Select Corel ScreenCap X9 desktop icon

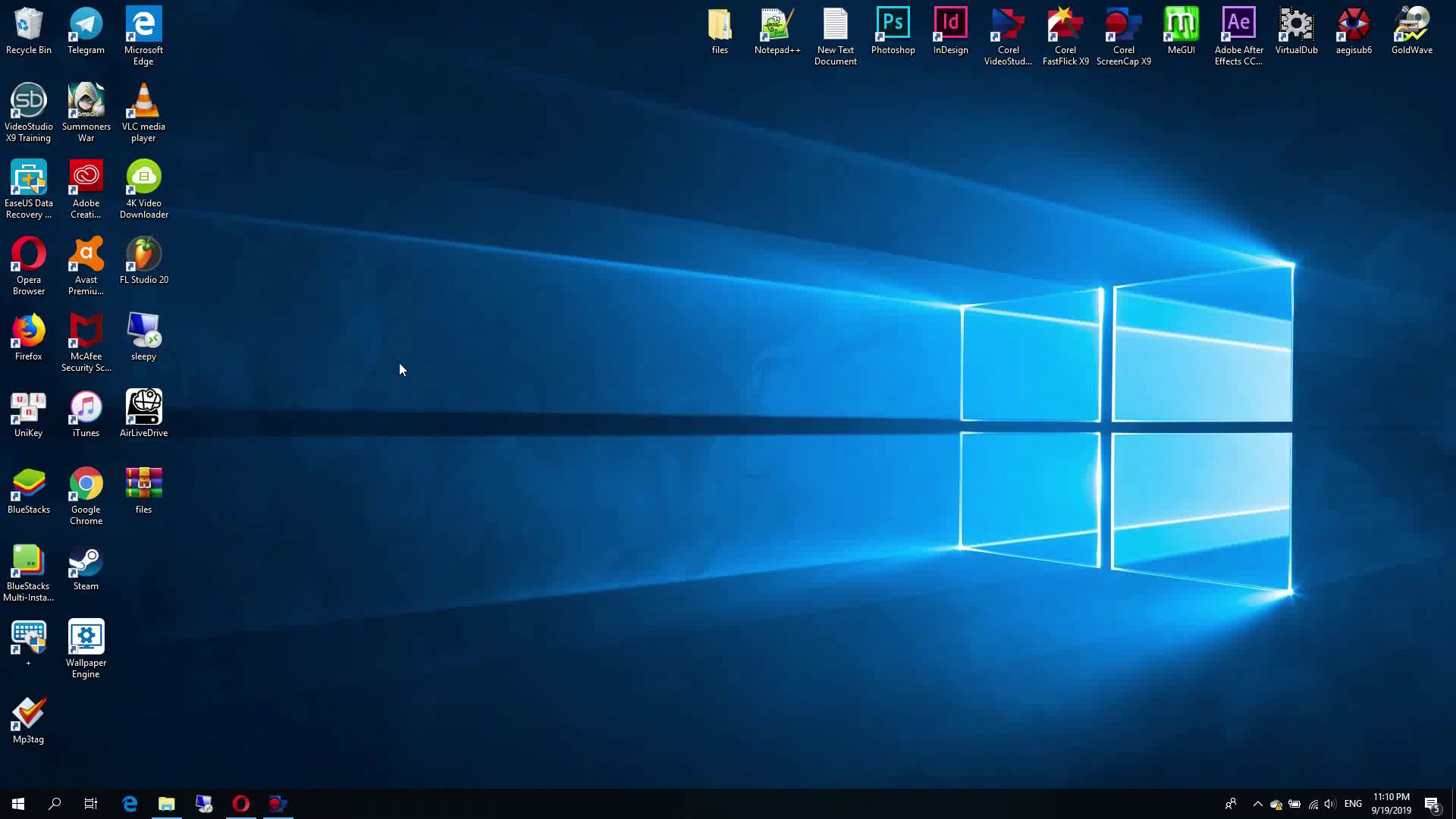point(1123,36)
